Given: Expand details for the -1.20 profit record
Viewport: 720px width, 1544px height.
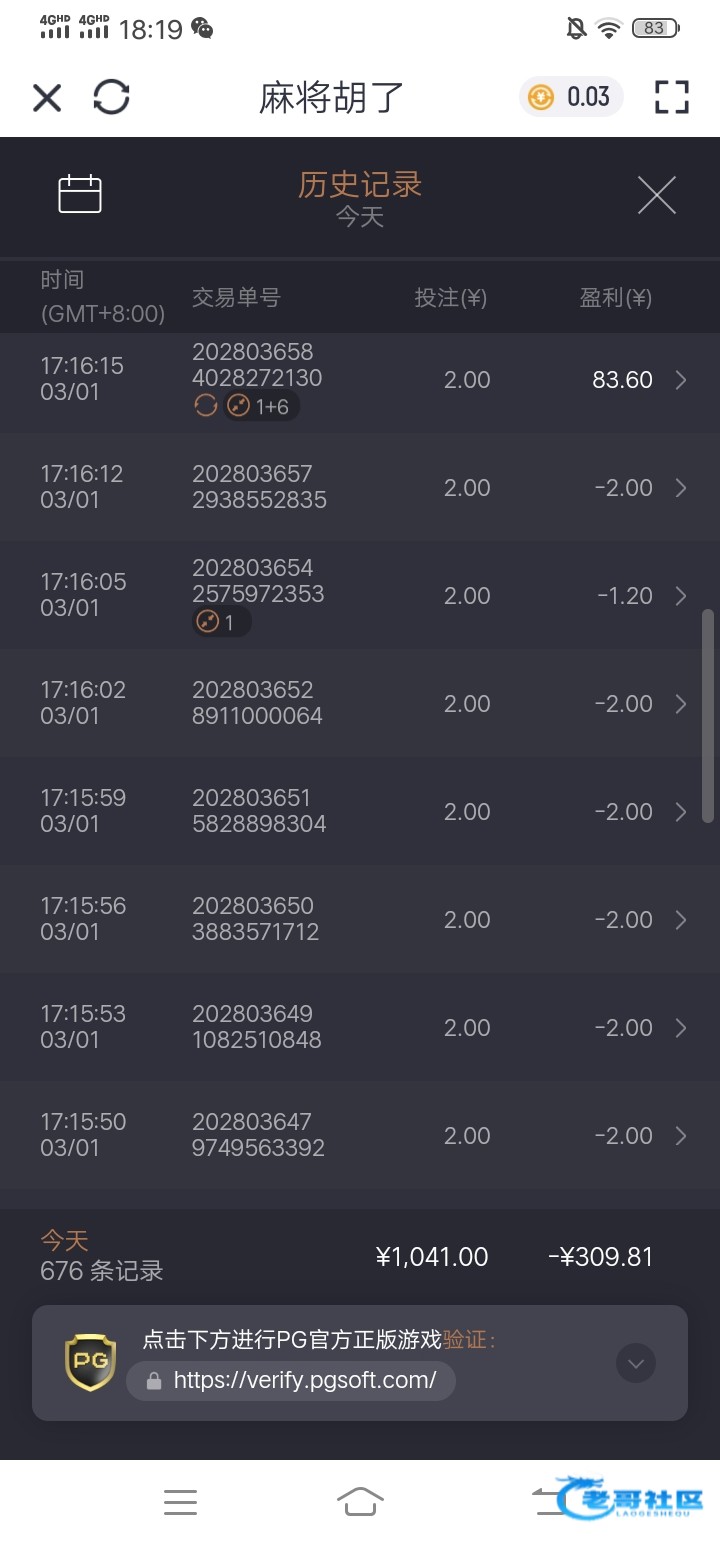Looking at the screenshot, I should pyautogui.click(x=681, y=596).
